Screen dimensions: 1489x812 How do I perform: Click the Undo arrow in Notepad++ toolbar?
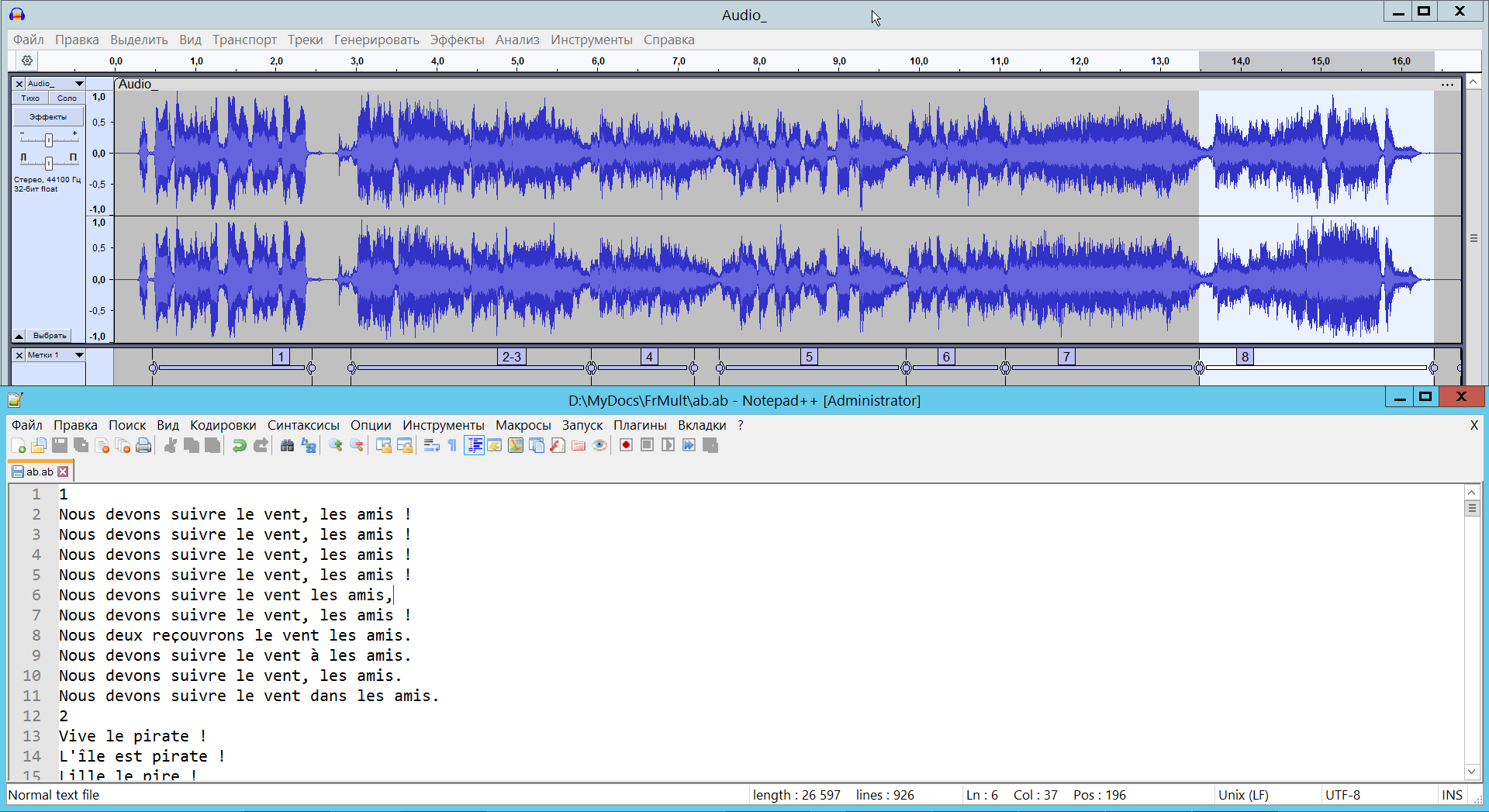[240, 445]
